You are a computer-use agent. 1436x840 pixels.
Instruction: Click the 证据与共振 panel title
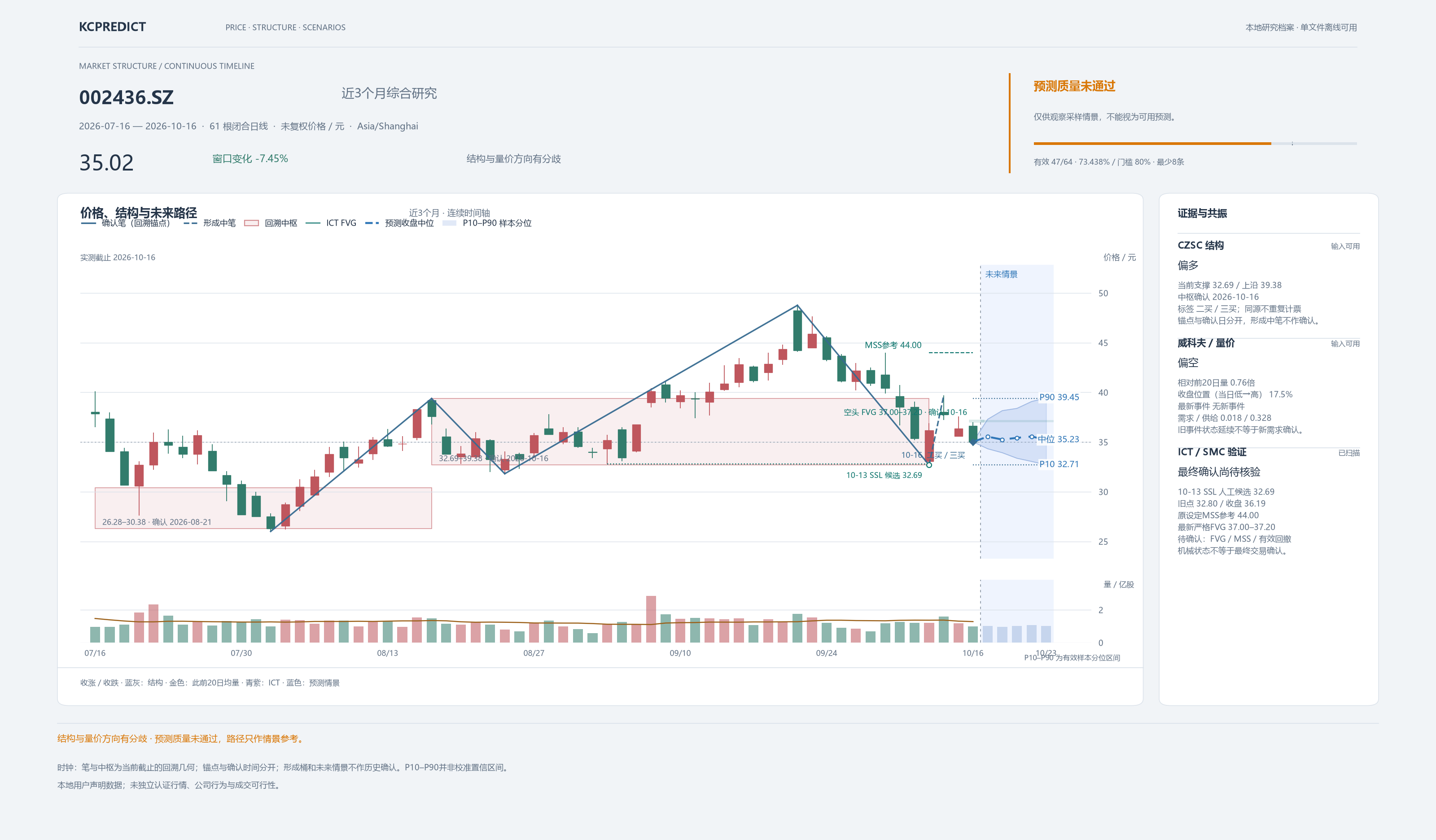point(1202,213)
